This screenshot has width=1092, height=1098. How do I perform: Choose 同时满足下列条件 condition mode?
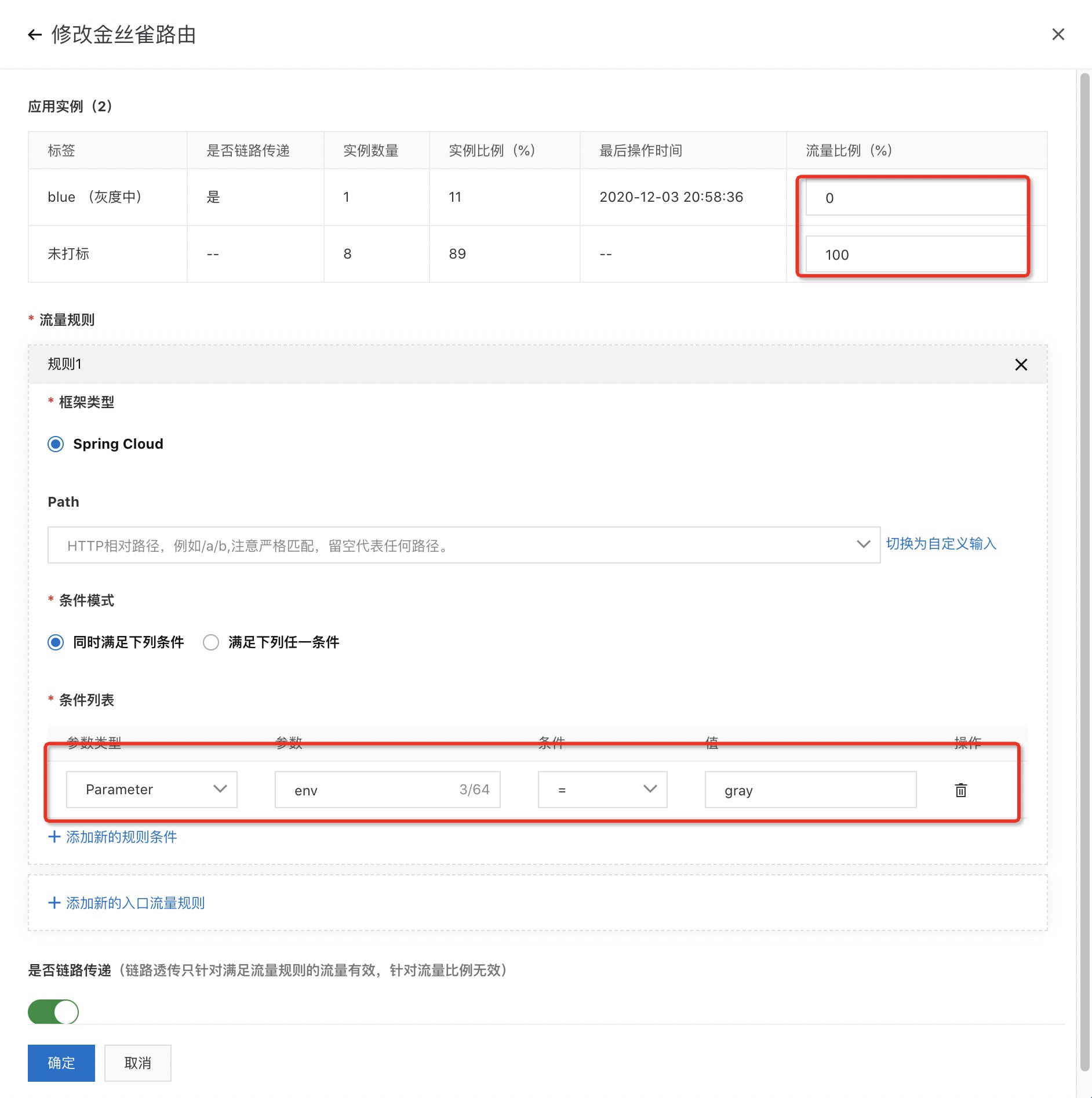pyautogui.click(x=56, y=642)
